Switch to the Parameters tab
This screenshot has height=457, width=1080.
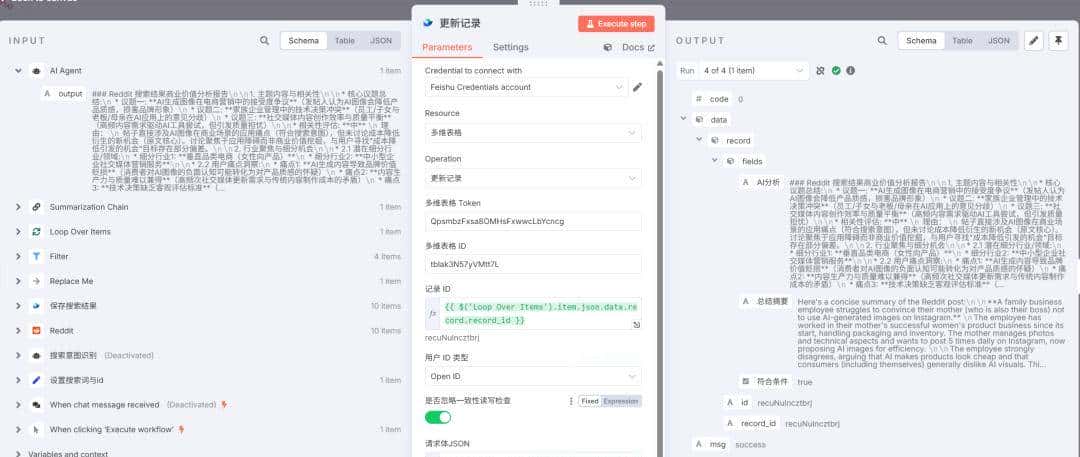click(x=447, y=48)
